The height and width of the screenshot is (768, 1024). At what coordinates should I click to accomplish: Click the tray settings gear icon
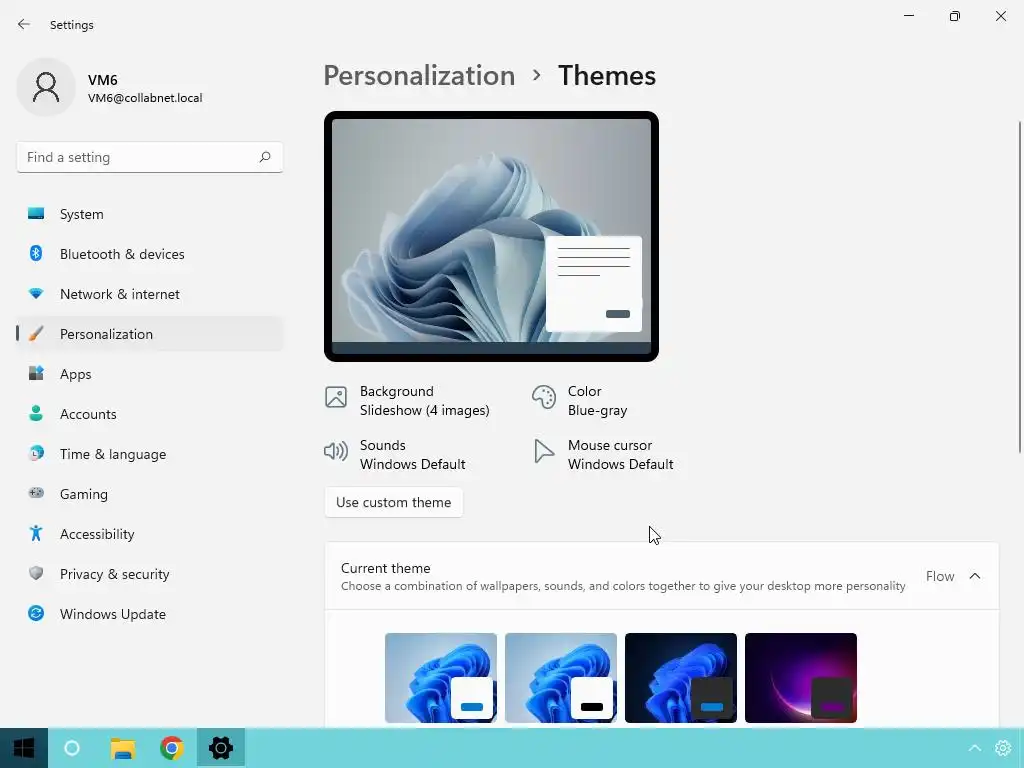[1003, 748]
